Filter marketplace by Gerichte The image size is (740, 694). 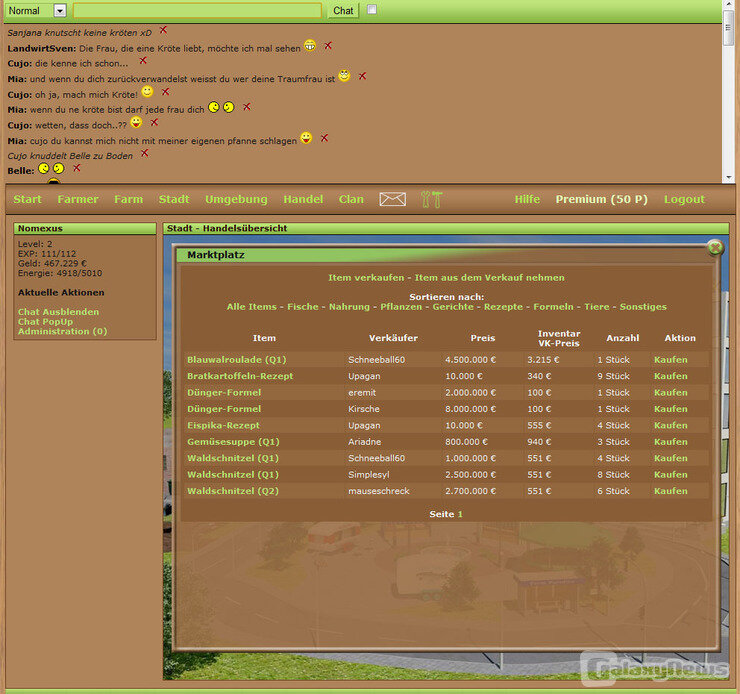pyautogui.click(x=453, y=307)
